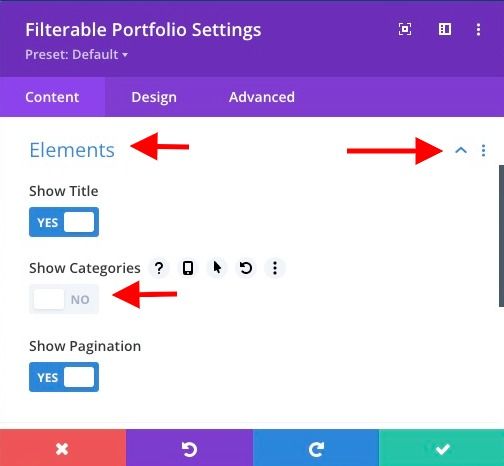504x466 pixels.
Task: Click the purple undo button
Action: (189, 448)
